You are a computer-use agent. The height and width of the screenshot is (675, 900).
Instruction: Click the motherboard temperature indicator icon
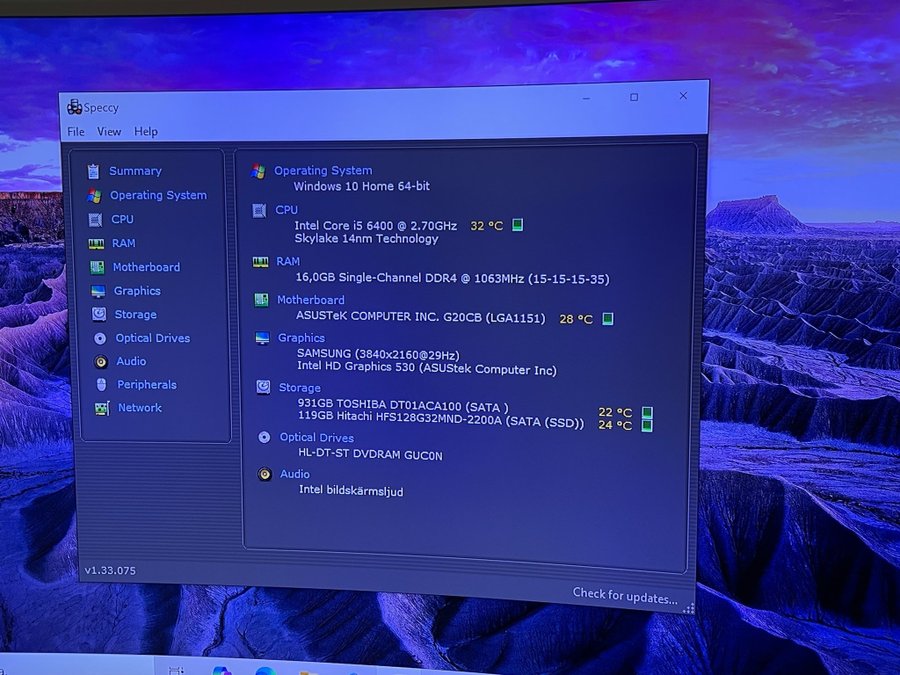(x=608, y=319)
